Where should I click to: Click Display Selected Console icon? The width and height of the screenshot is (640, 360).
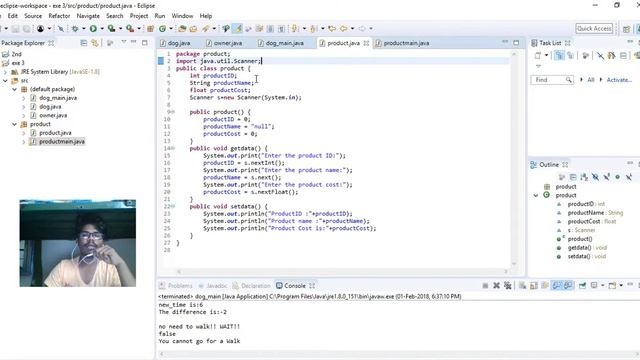pyautogui.click(x=594, y=286)
